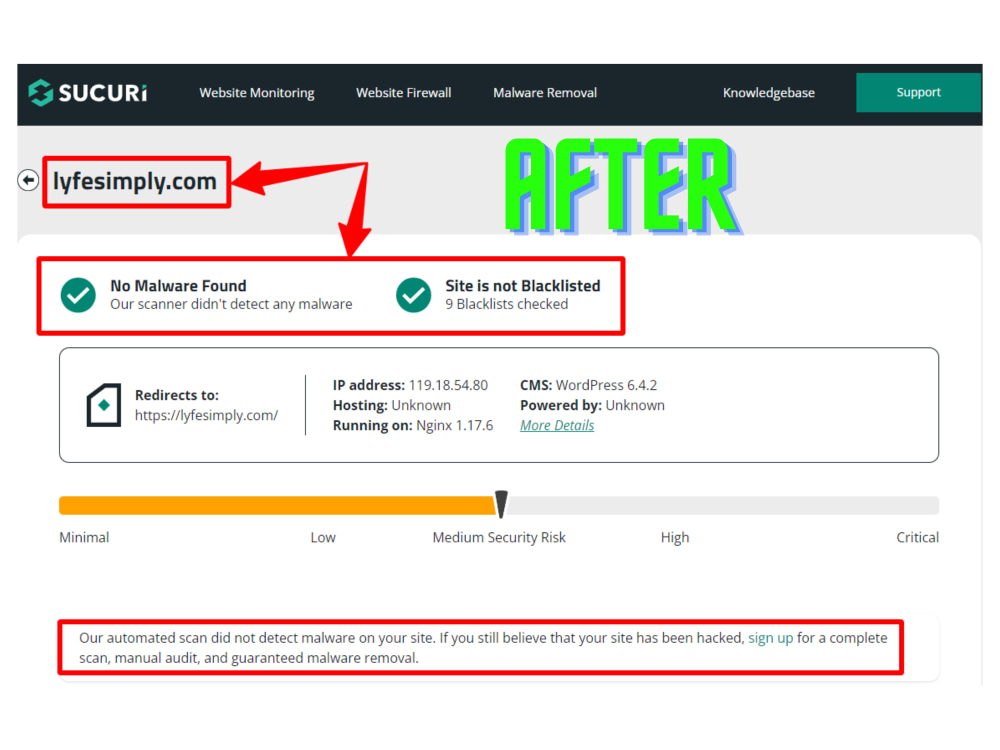The width and height of the screenshot is (1000, 750).
Task: Click the Powered by: Unknown text
Action: [592, 405]
